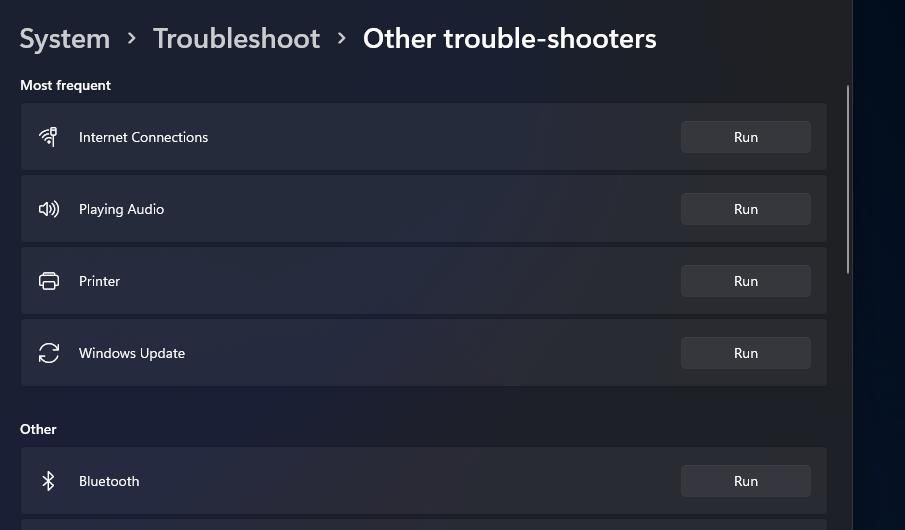Navigate to Troubleshoot breadcrumb
The width and height of the screenshot is (905, 530).
pos(236,39)
